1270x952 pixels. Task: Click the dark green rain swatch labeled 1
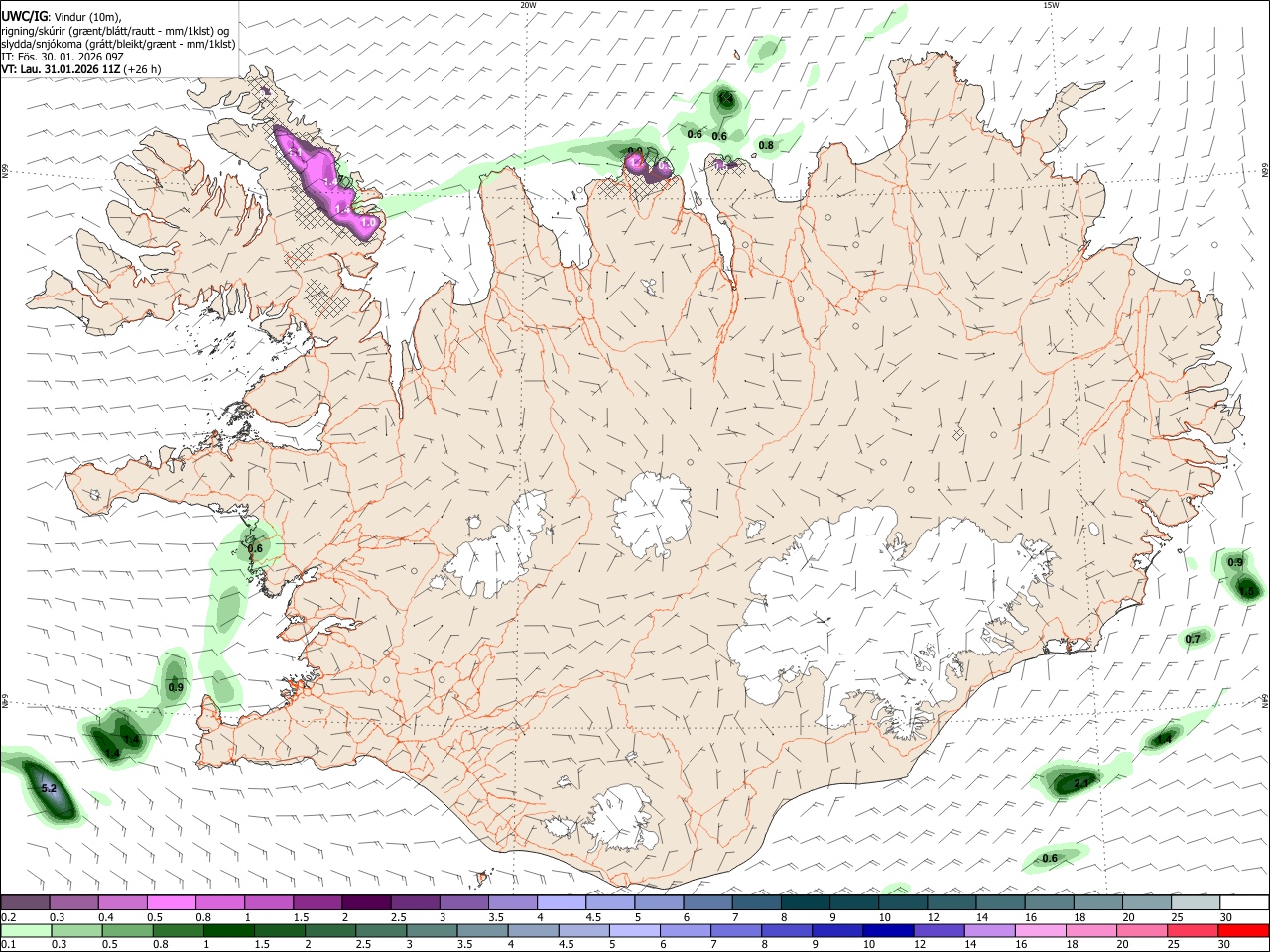click(x=229, y=930)
